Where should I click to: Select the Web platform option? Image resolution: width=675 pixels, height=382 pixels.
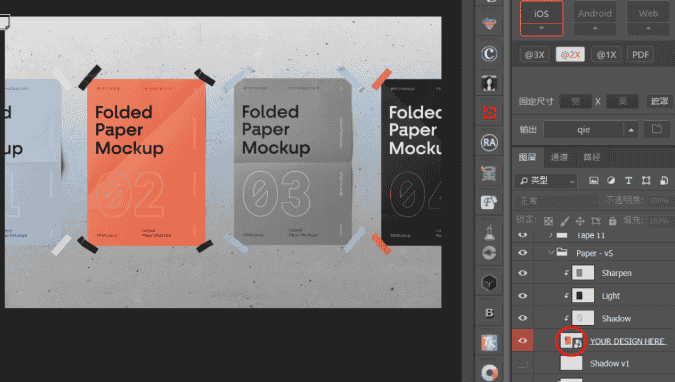[648, 13]
